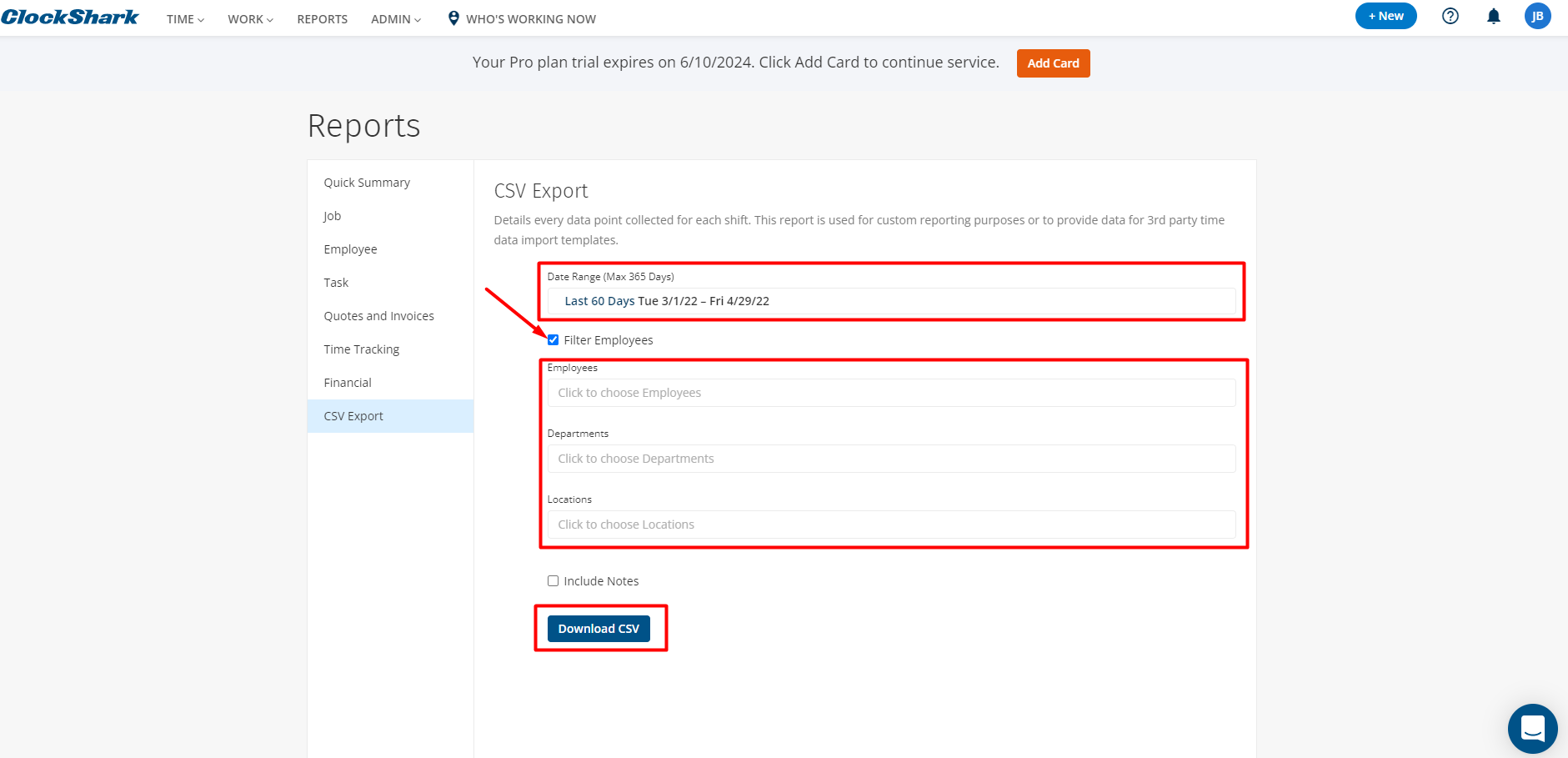Click the Reports page title

364,126
